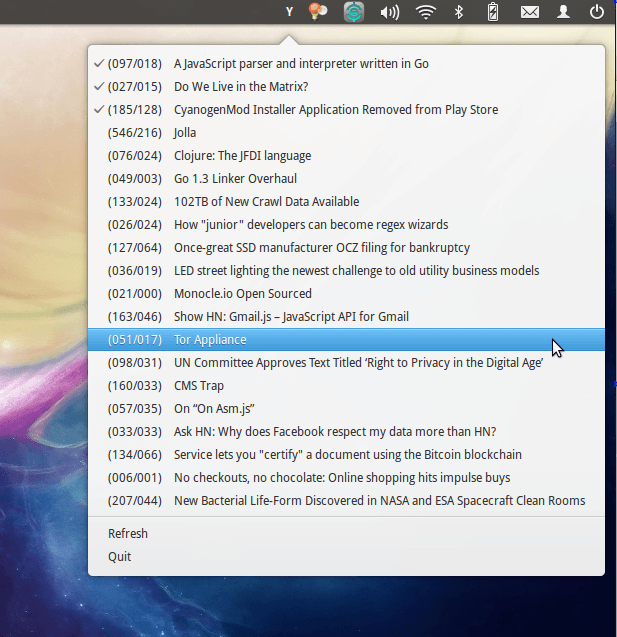The width and height of the screenshot is (617, 637).
Task: Open the volume sound indicator
Action: (390, 12)
